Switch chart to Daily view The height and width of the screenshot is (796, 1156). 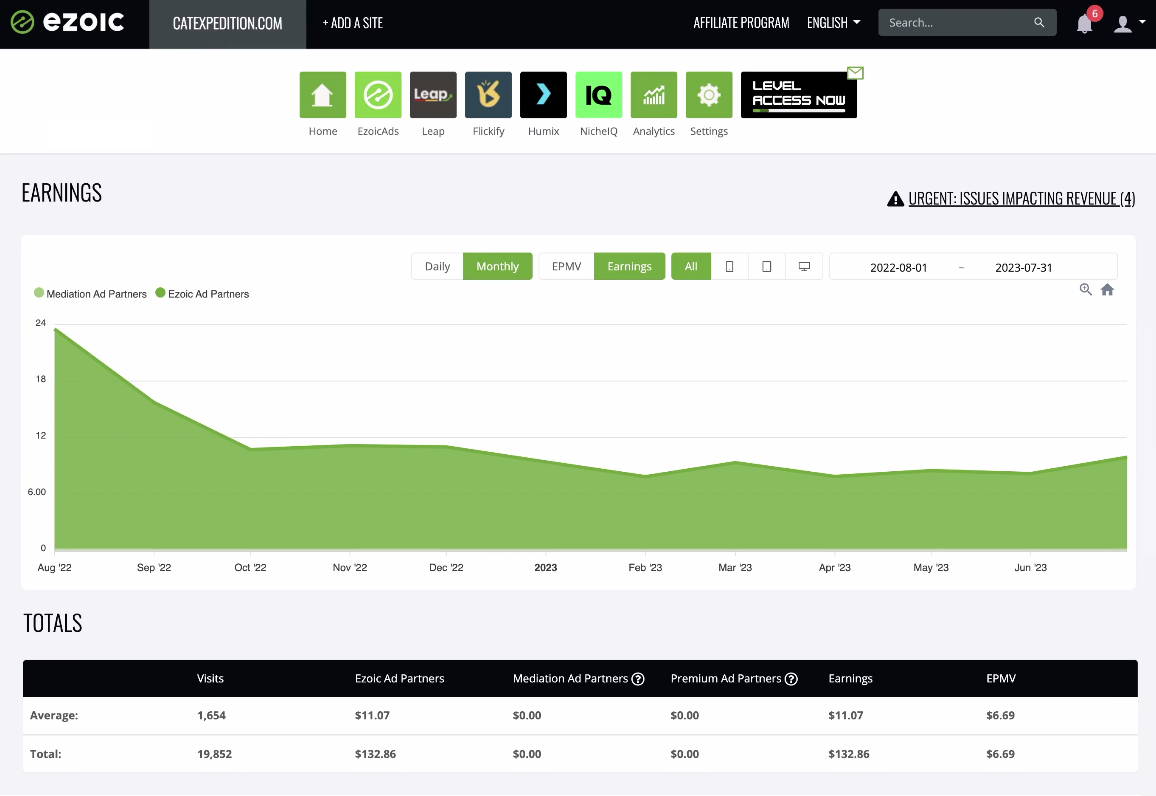click(437, 266)
